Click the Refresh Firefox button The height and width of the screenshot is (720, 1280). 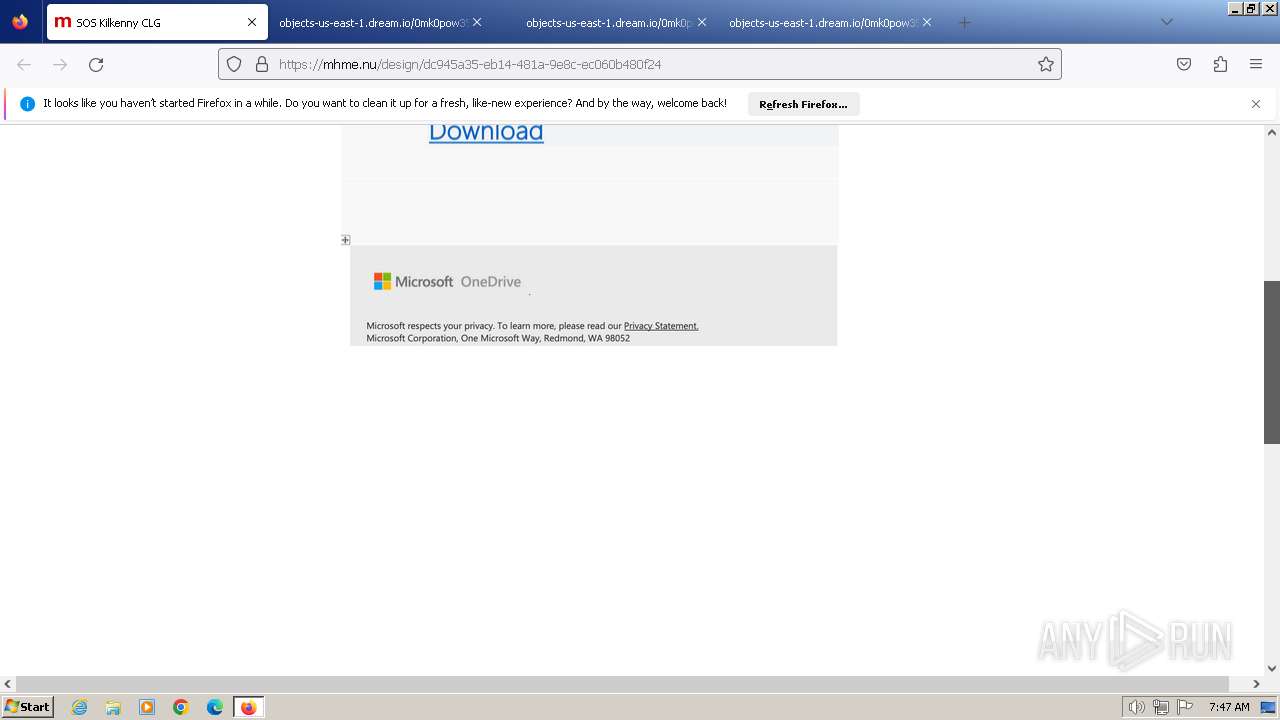803,104
